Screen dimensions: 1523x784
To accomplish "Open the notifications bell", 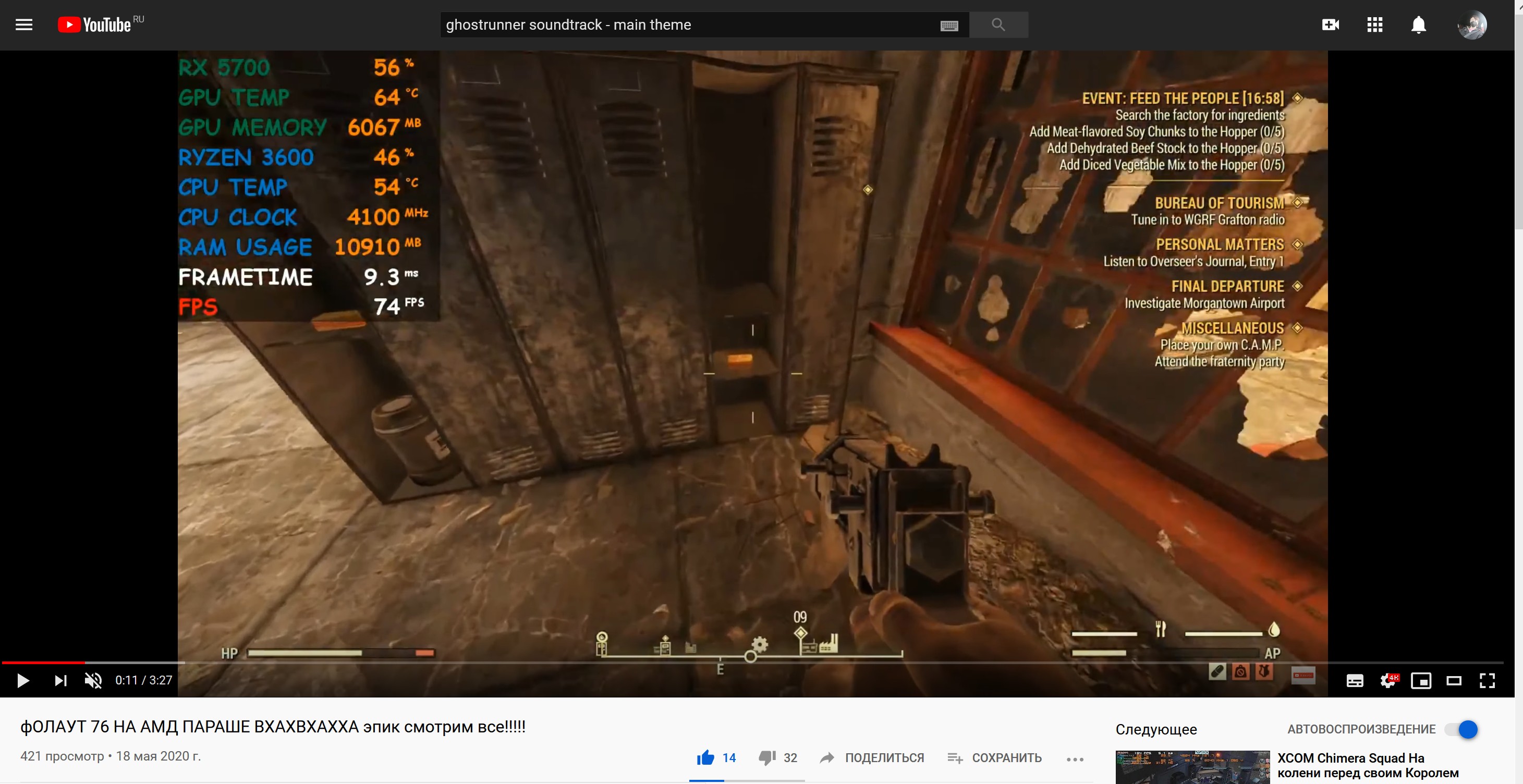I will (x=1418, y=25).
